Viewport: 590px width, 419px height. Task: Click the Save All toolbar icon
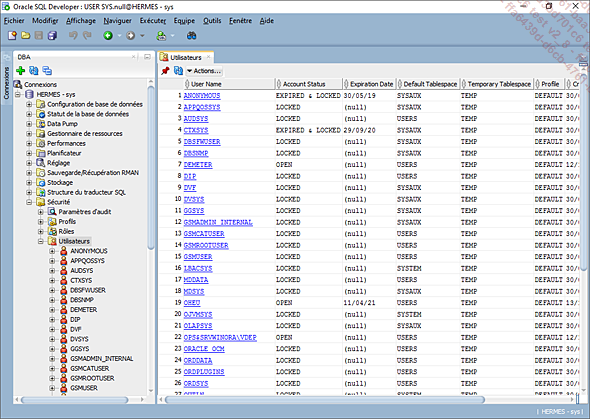point(52,35)
